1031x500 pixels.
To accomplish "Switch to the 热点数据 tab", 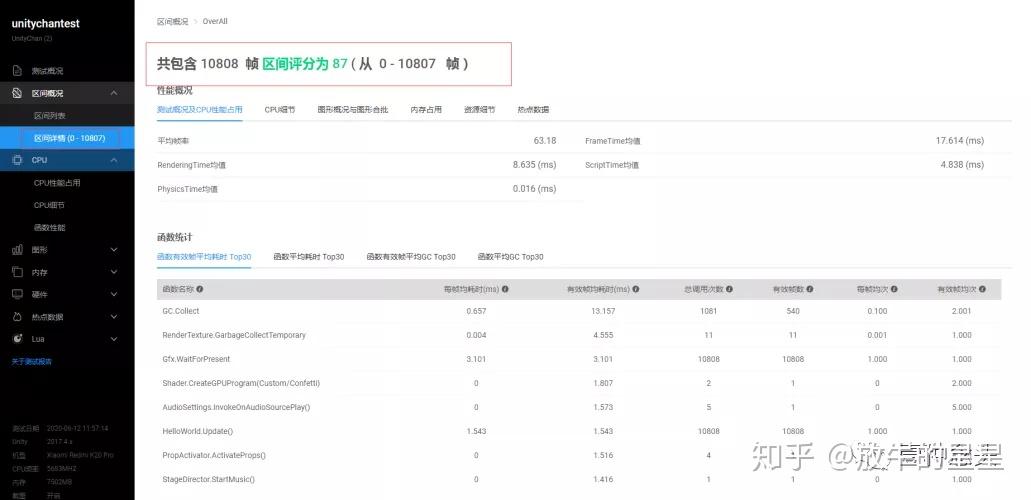I will (x=533, y=110).
